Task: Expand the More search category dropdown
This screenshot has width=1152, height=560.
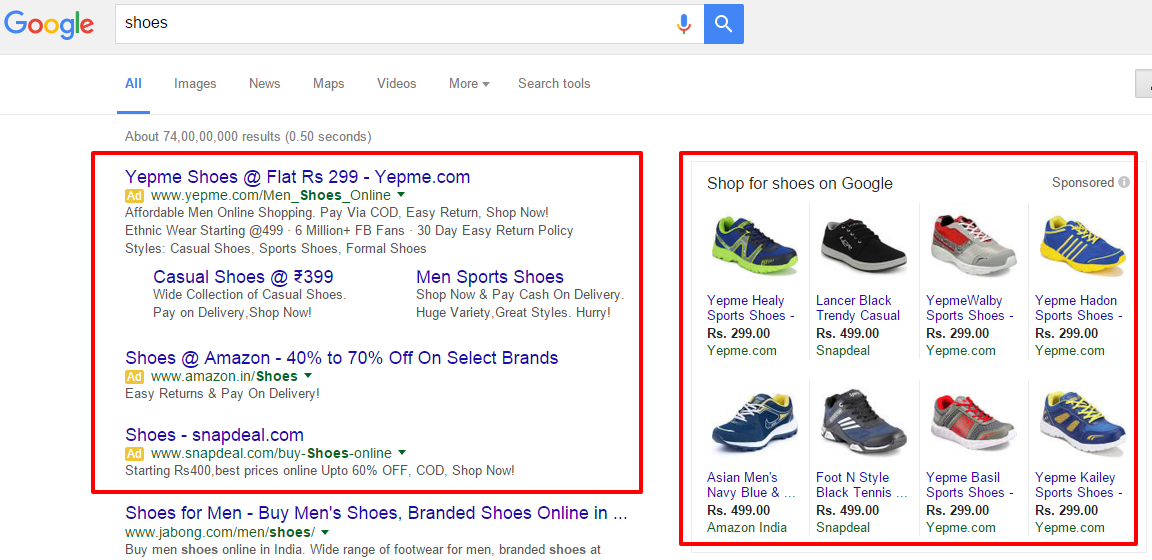Action: pos(469,84)
